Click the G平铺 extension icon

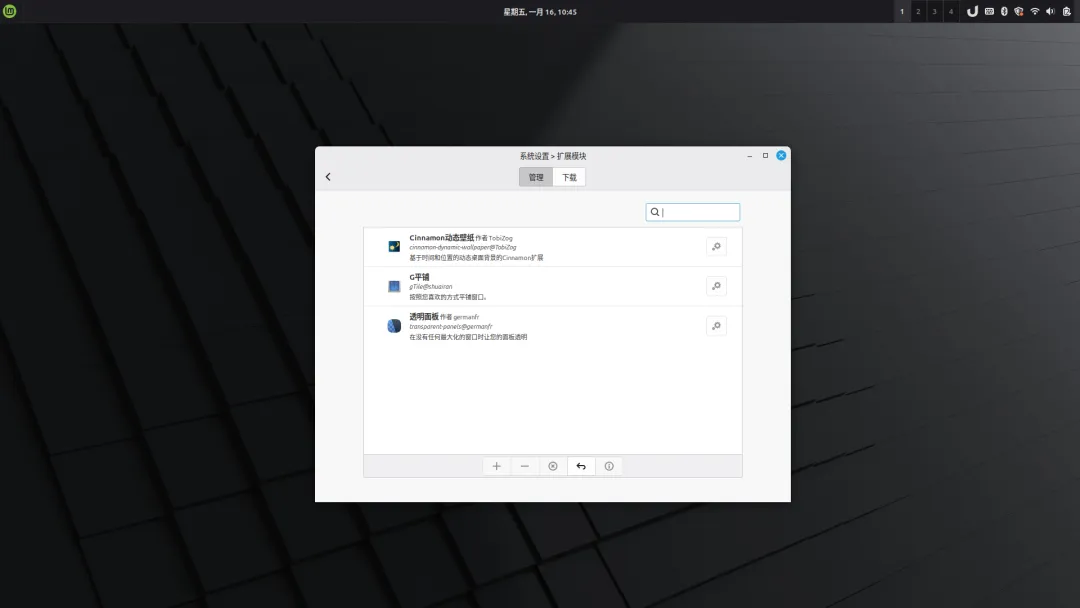click(x=394, y=286)
